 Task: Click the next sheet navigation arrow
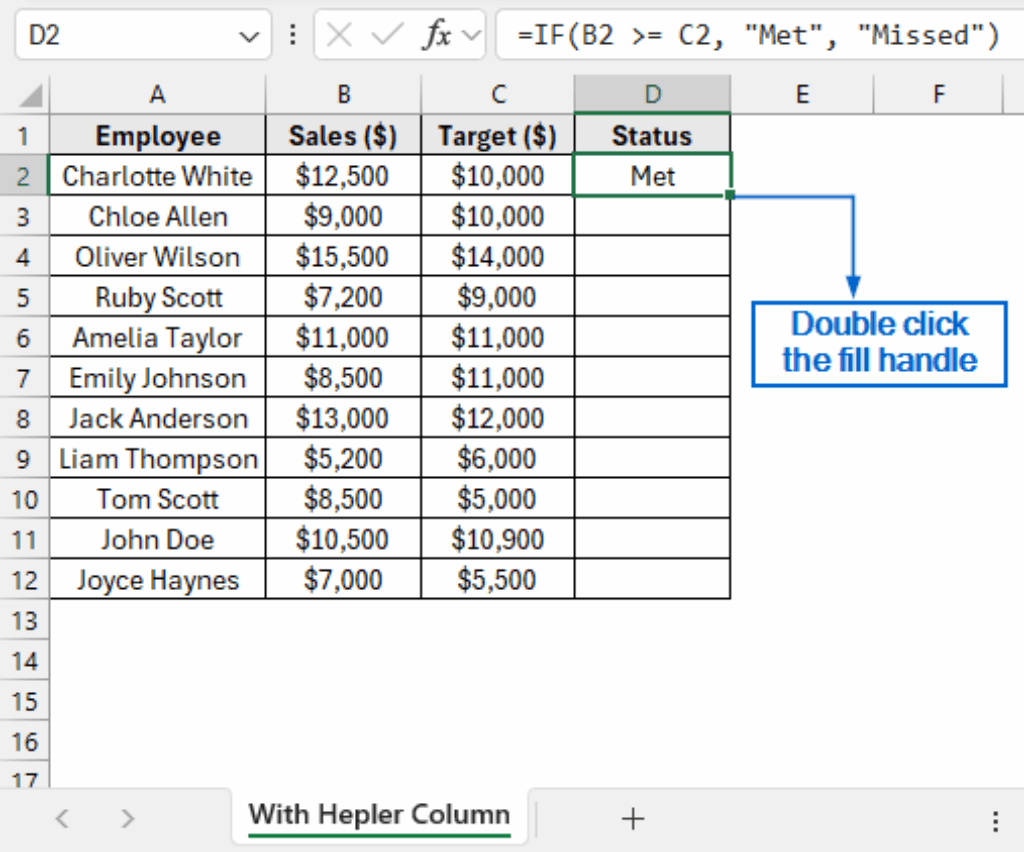point(127,818)
